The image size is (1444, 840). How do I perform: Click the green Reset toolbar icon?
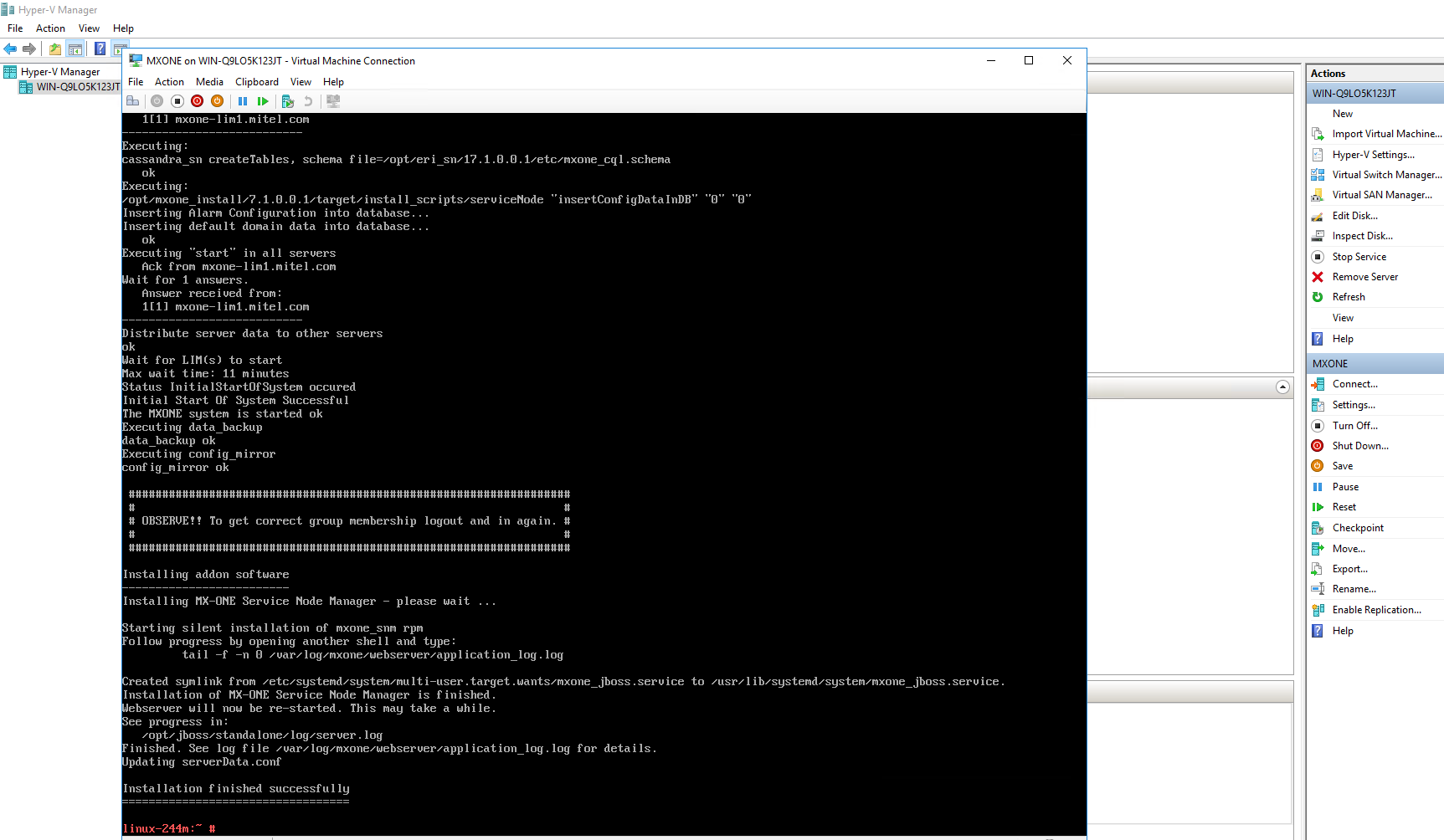click(x=263, y=101)
